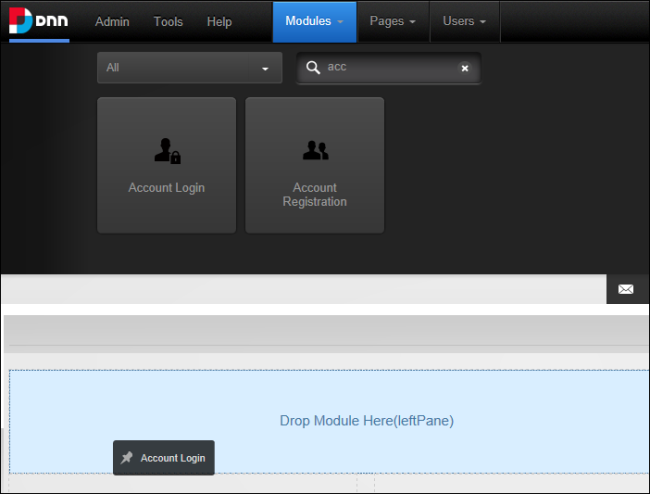Click the dragged Account Login label
This screenshot has height=494, width=650.
click(x=173, y=458)
